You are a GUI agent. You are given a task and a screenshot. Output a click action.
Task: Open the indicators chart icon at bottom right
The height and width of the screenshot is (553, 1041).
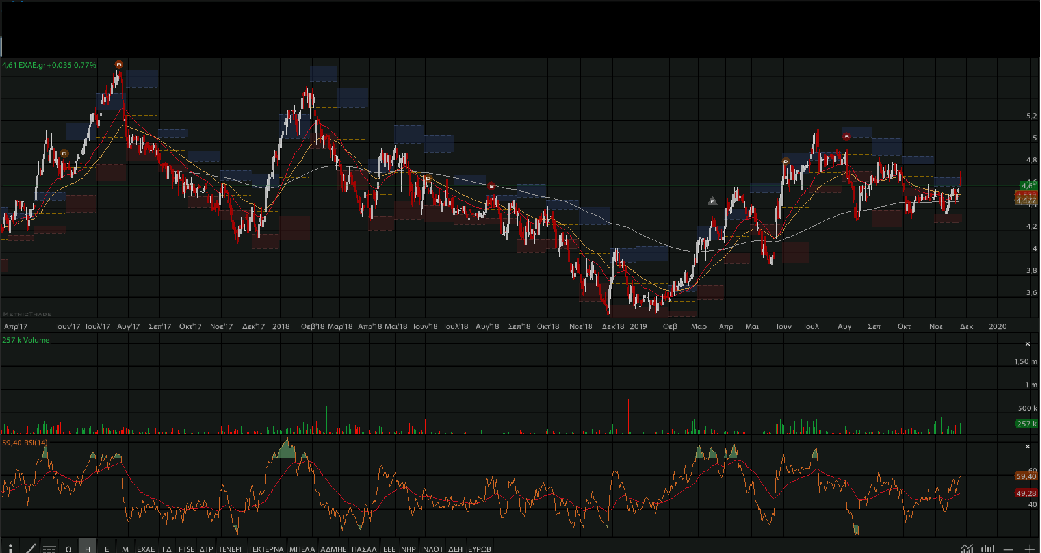(966, 548)
